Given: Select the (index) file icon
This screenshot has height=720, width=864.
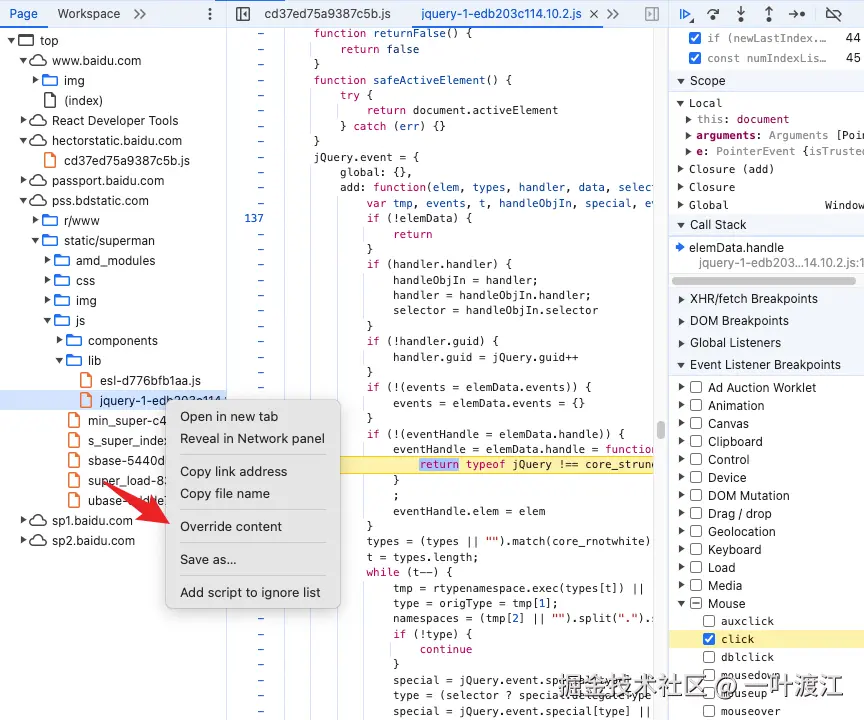Looking at the screenshot, I should 50,100.
